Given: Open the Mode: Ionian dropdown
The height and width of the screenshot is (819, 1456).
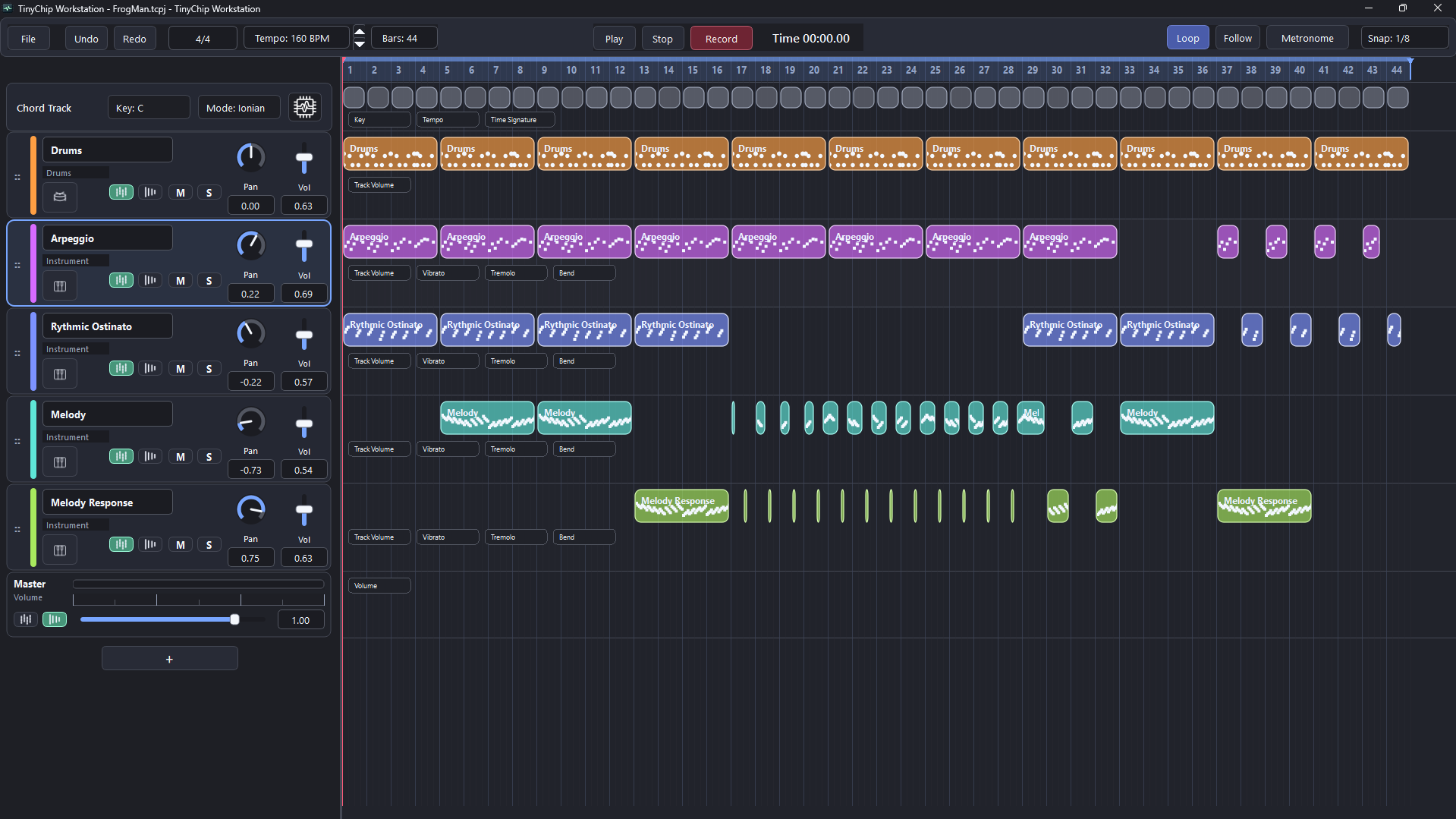Looking at the screenshot, I should coord(238,108).
